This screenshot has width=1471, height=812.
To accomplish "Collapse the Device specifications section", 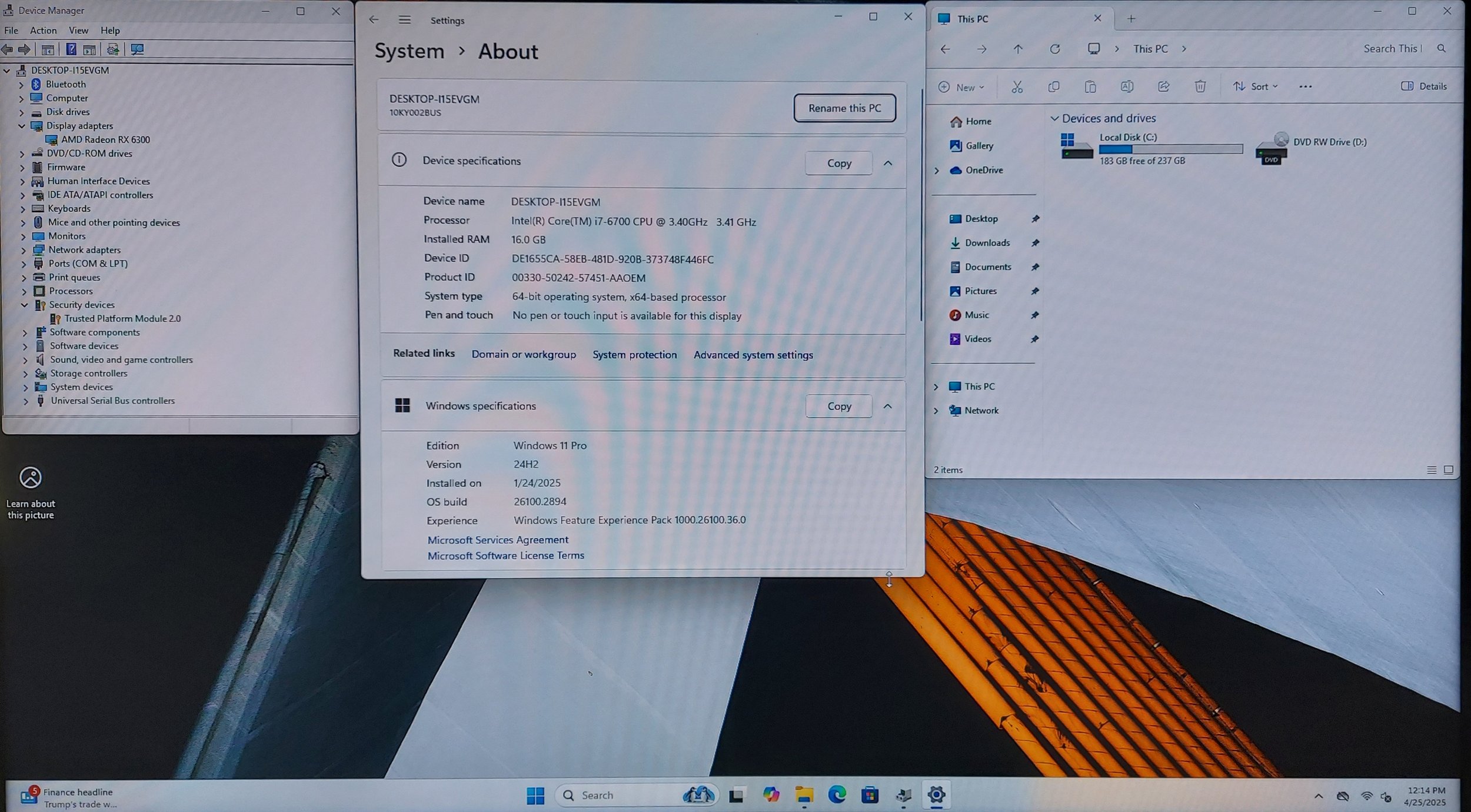I will [x=888, y=163].
